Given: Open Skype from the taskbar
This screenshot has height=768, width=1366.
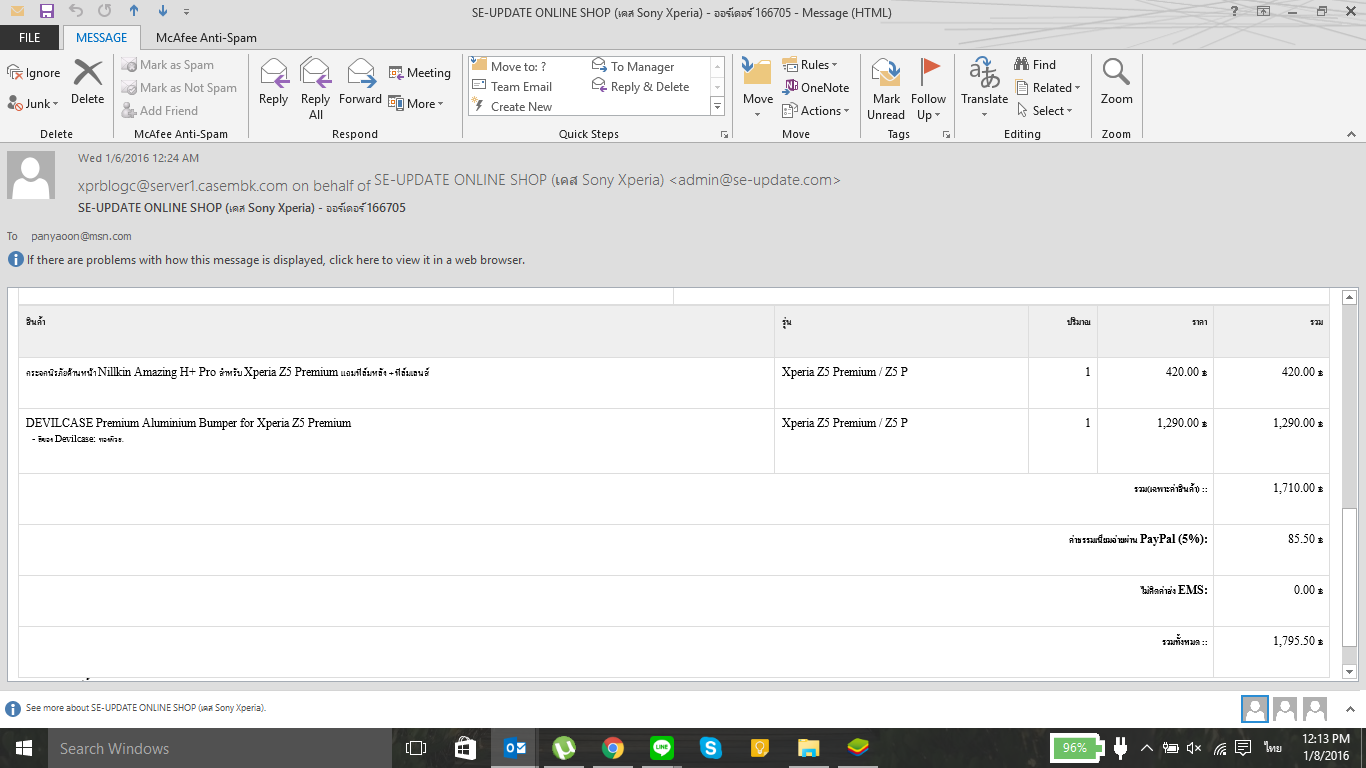Looking at the screenshot, I should tap(711, 748).
